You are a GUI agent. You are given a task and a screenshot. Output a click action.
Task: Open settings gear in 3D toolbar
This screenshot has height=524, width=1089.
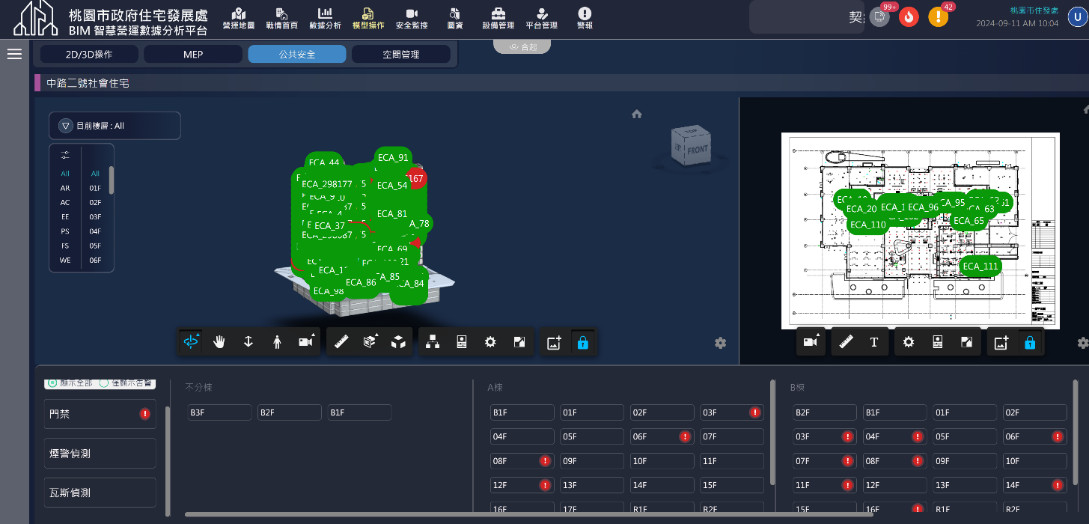(x=490, y=342)
